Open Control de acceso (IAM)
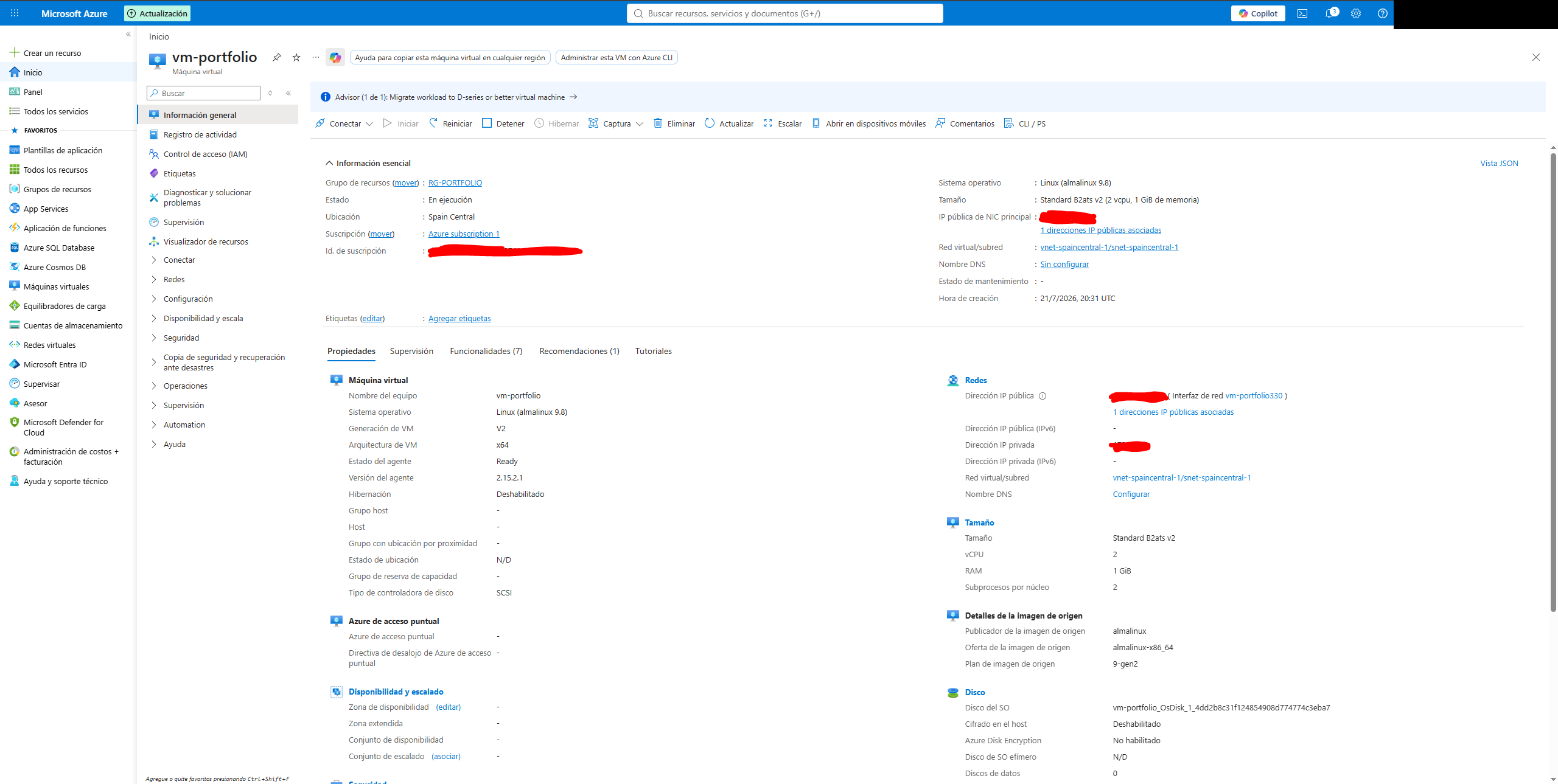The width and height of the screenshot is (1558, 784). (206, 154)
